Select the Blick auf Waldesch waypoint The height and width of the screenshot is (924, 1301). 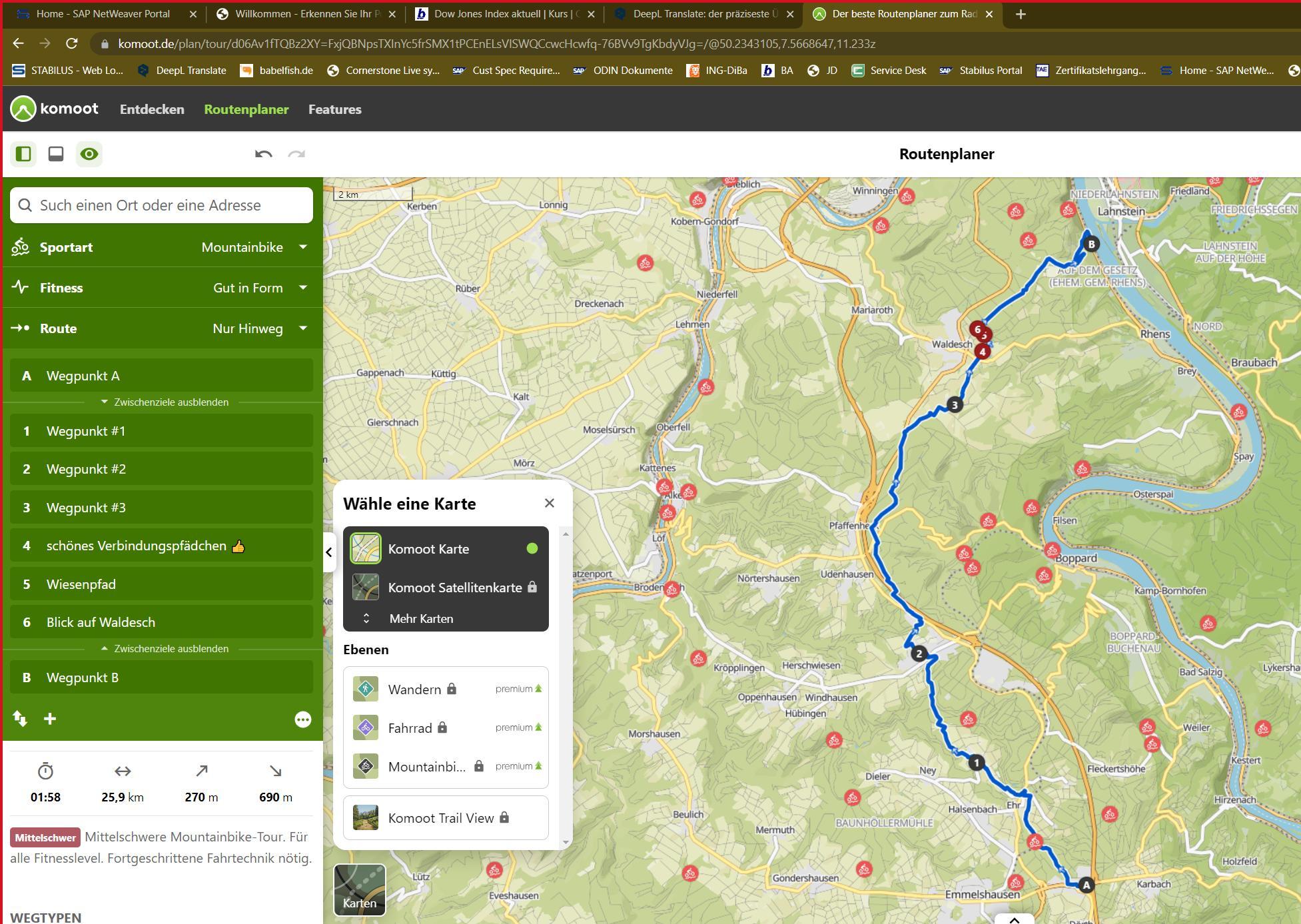161,622
